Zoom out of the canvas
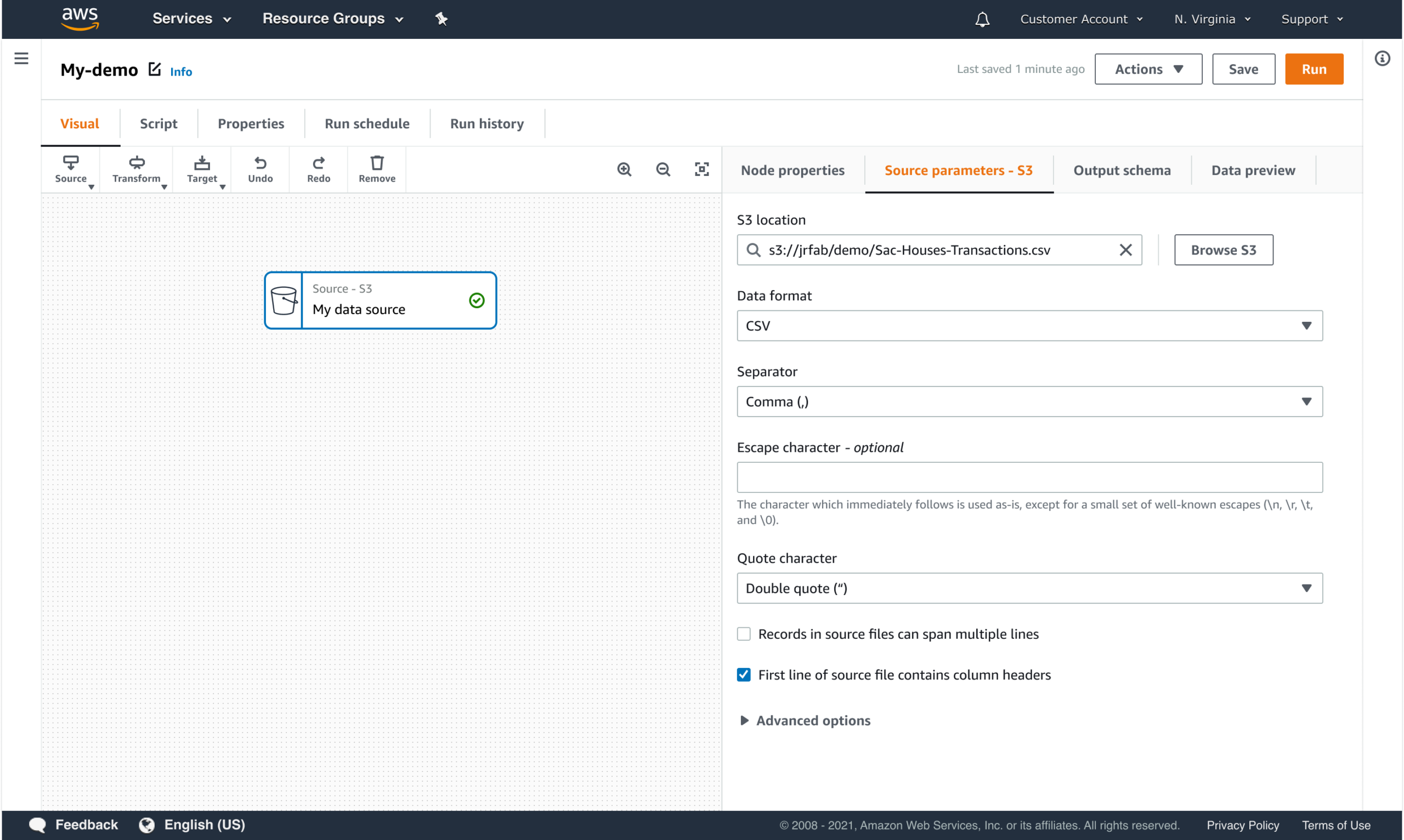1404x840 pixels. pos(663,169)
